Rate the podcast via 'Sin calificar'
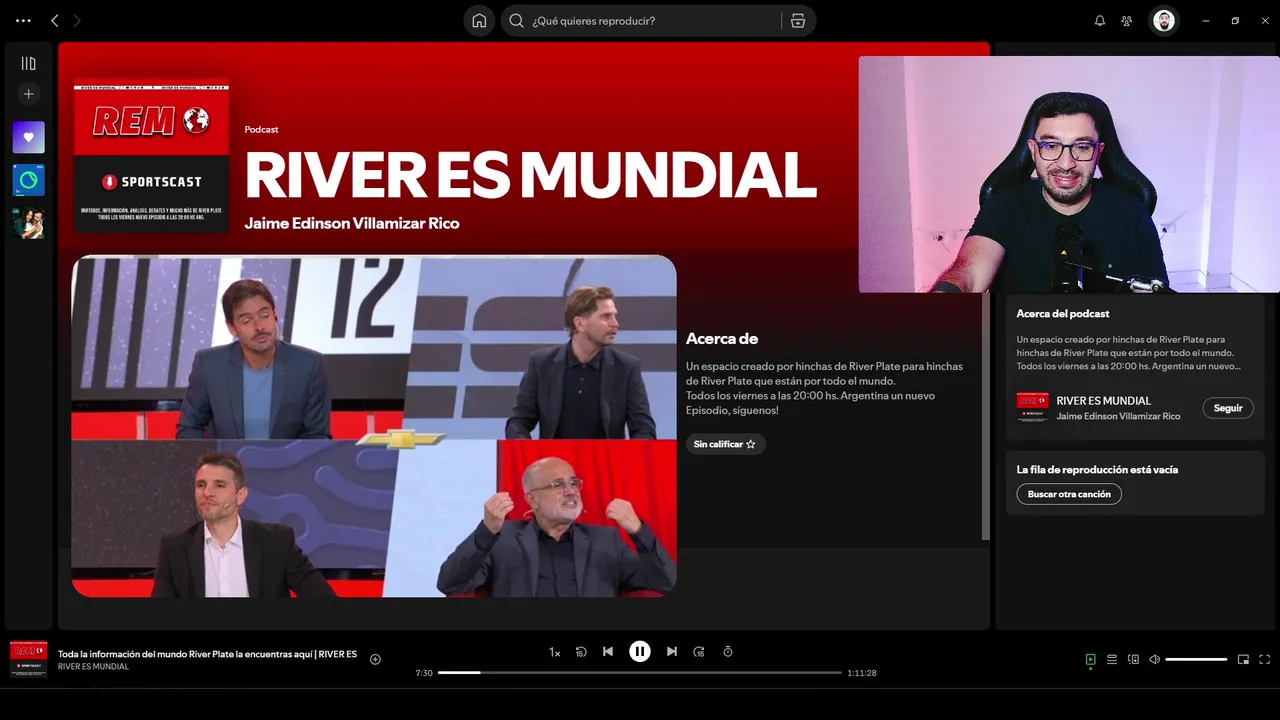1280x720 pixels. (x=725, y=444)
